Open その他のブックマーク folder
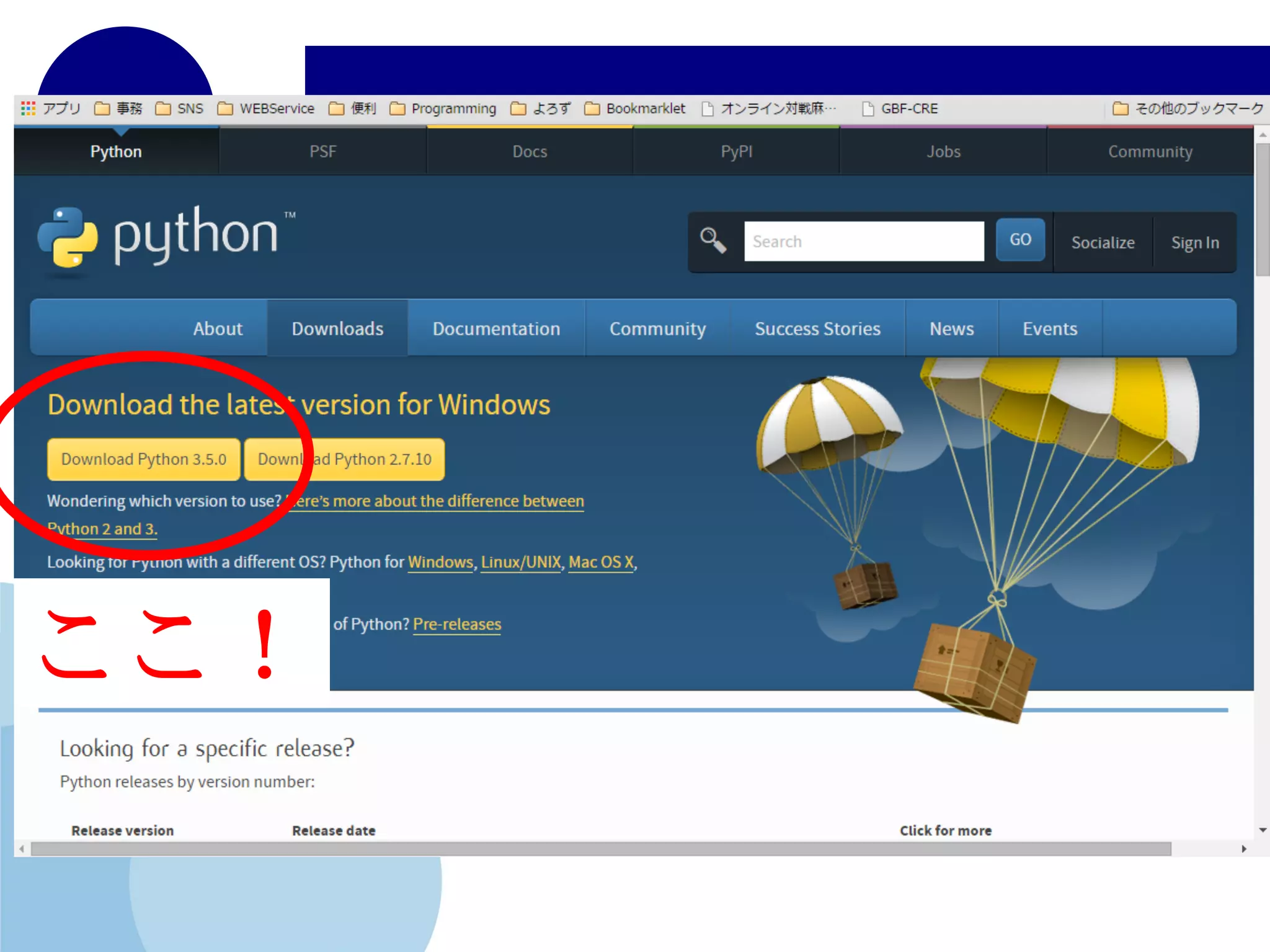The width and height of the screenshot is (1270, 952). coord(1188,108)
